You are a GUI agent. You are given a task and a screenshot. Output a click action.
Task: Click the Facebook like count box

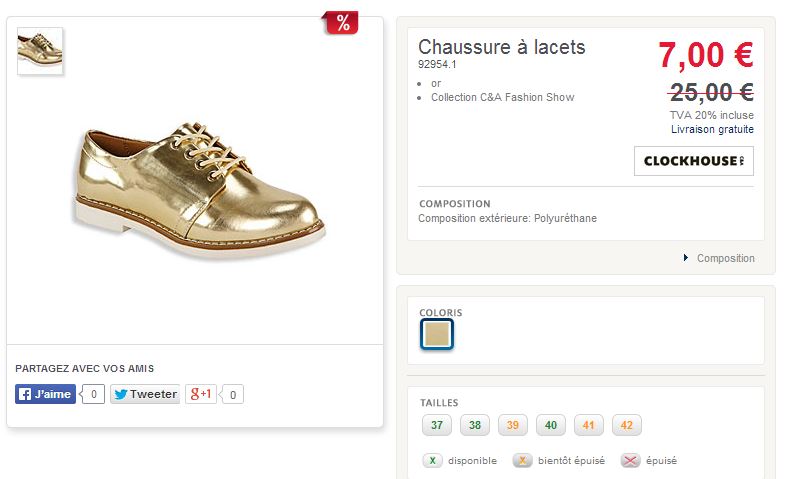(x=93, y=394)
